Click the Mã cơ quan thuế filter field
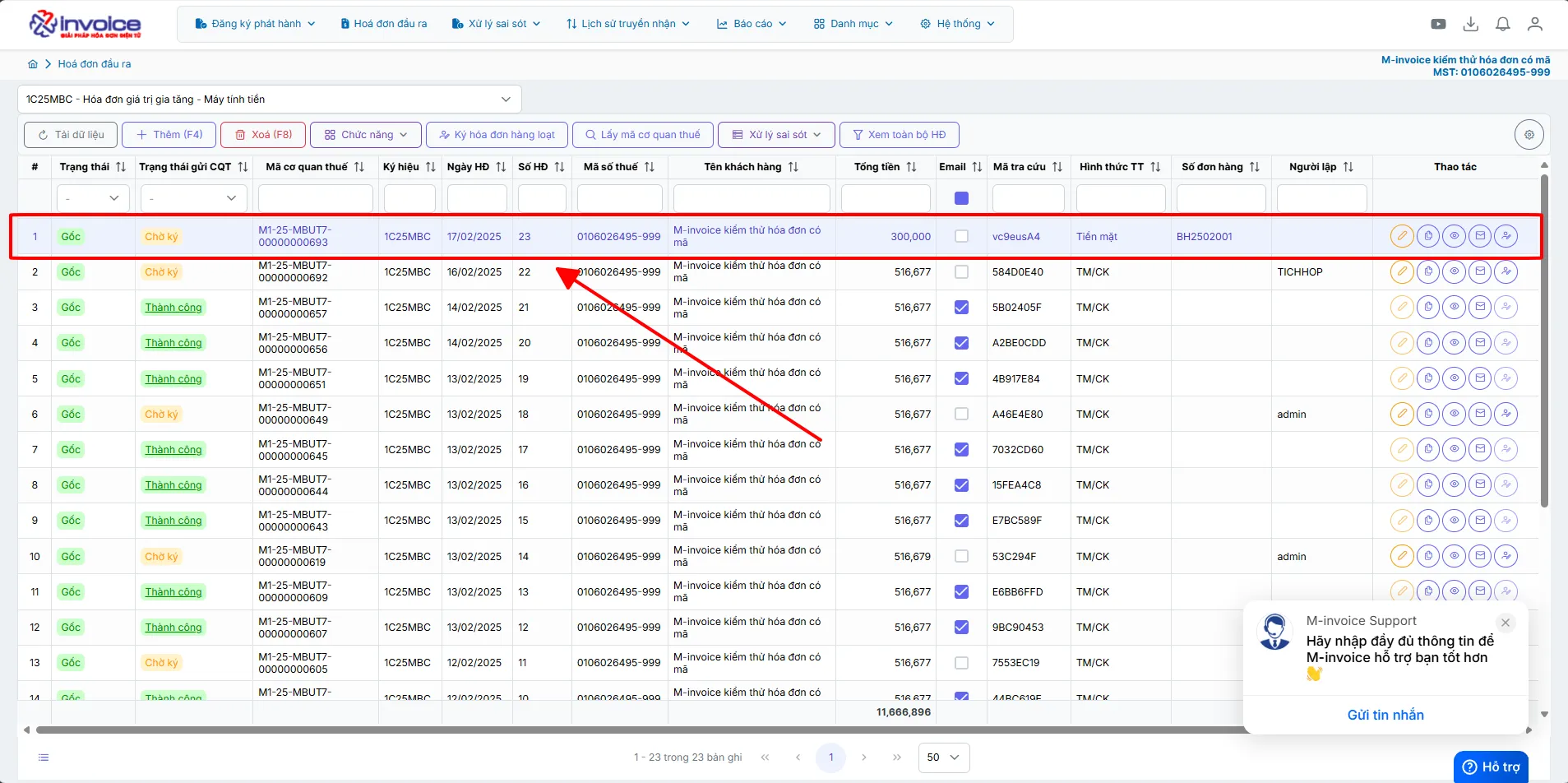Viewport: 1568px width, 783px height. click(x=316, y=198)
